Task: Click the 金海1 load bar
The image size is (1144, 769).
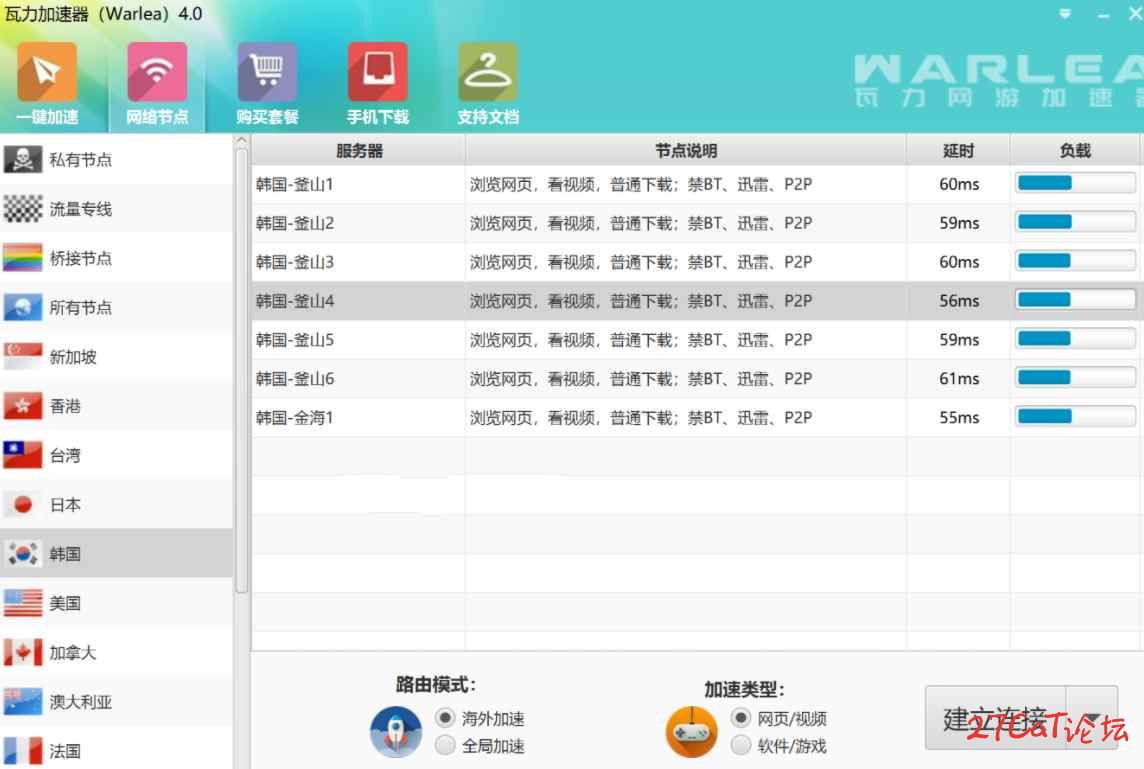Action: [x=1075, y=416]
